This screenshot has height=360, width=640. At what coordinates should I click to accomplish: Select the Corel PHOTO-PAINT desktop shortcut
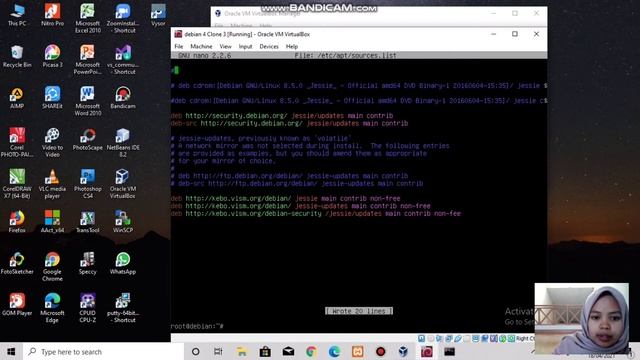click(17, 142)
